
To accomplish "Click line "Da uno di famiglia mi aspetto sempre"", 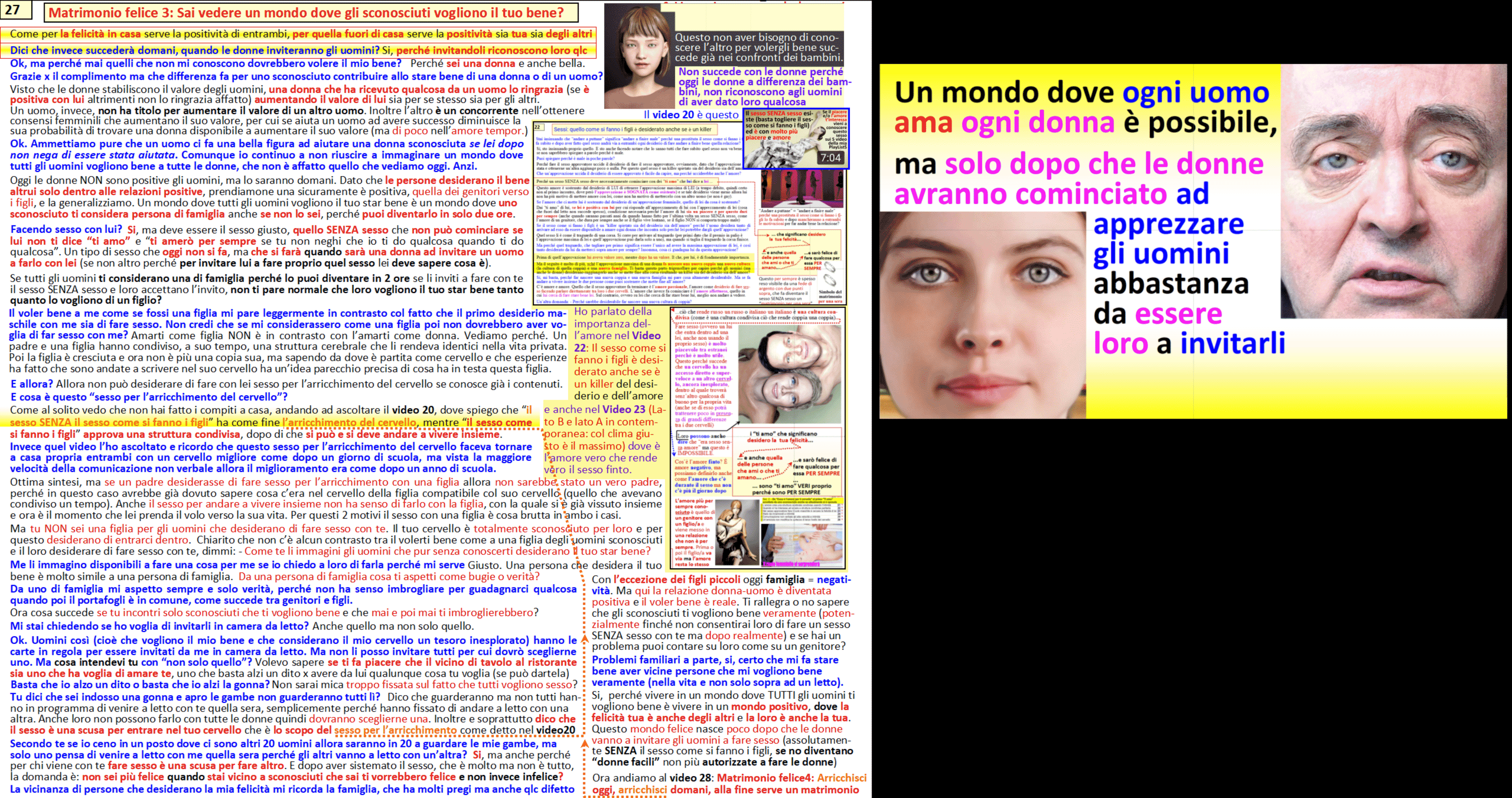I will pos(293,589).
